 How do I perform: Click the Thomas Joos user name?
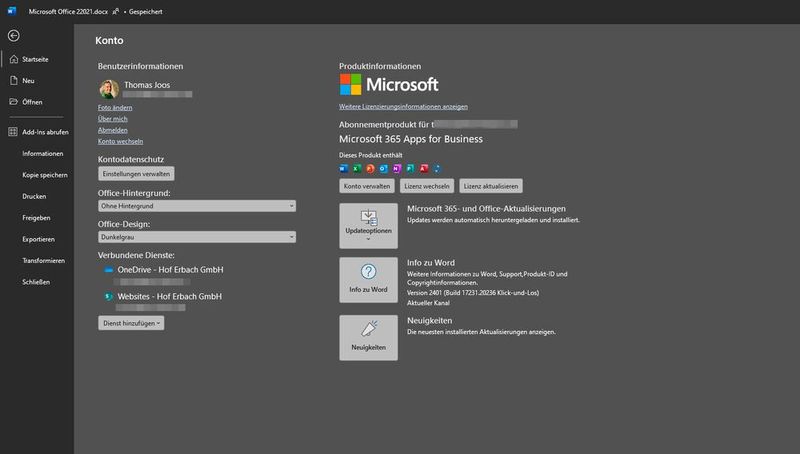147,85
